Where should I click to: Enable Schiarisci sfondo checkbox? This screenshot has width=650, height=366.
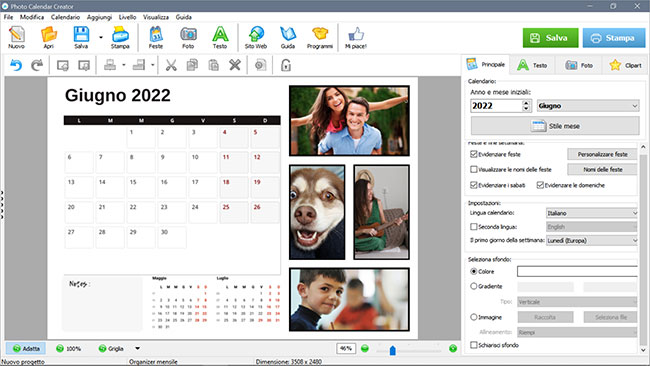[x=474, y=345]
